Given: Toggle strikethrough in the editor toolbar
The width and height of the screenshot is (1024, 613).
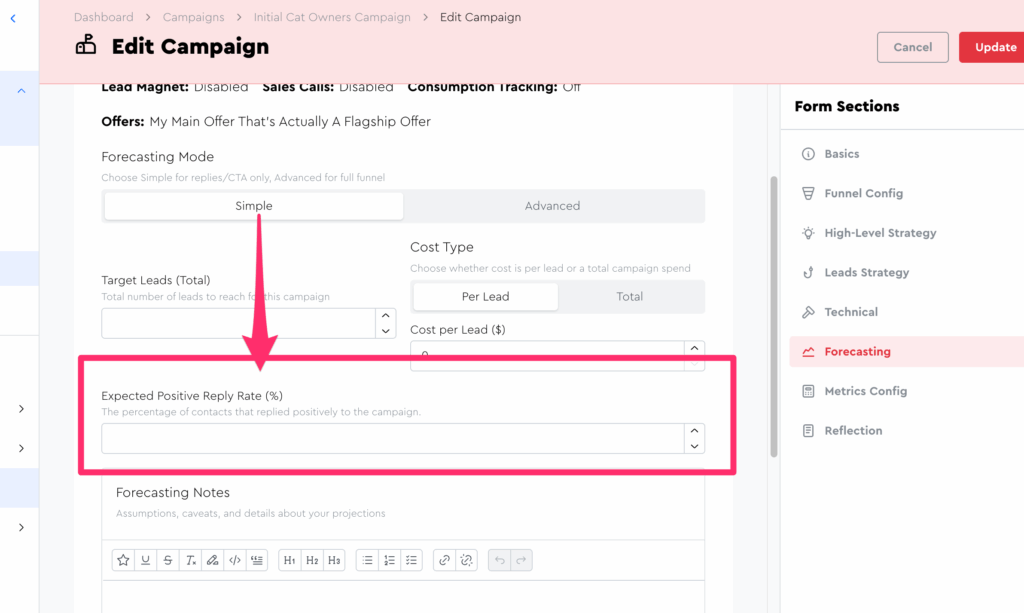Looking at the screenshot, I should (168, 560).
